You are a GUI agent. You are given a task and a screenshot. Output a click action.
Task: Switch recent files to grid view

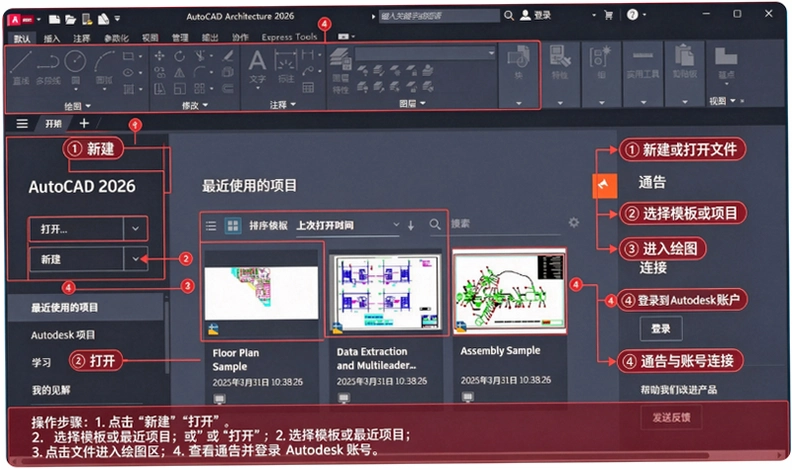(x=233, y=226)
